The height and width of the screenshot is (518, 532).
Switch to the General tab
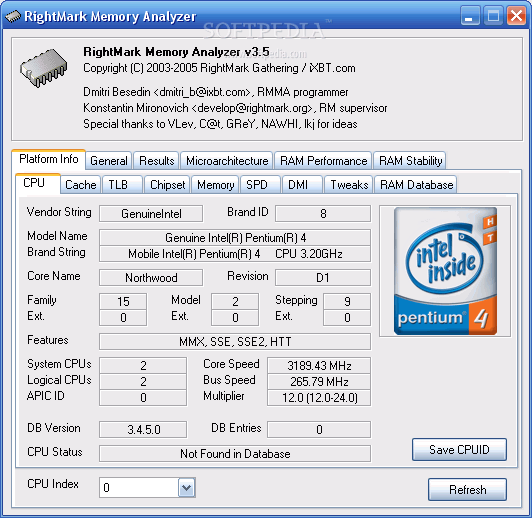click(109, 160)
